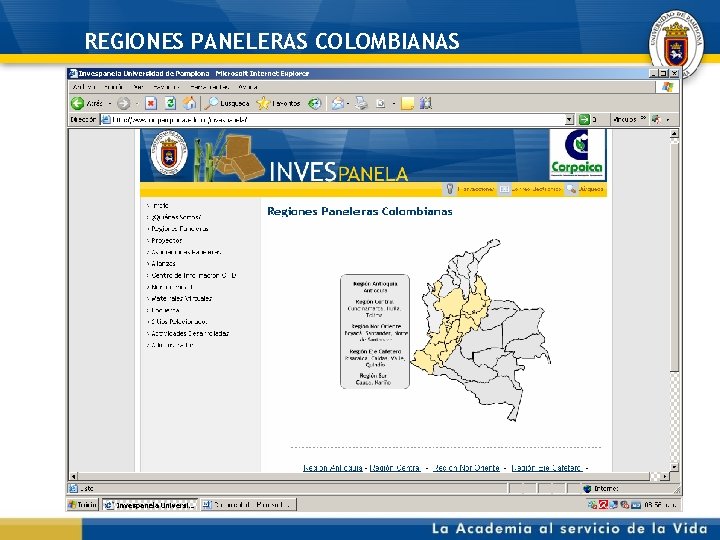Open the Forward button history dropdown arrow

click(136, 104)
